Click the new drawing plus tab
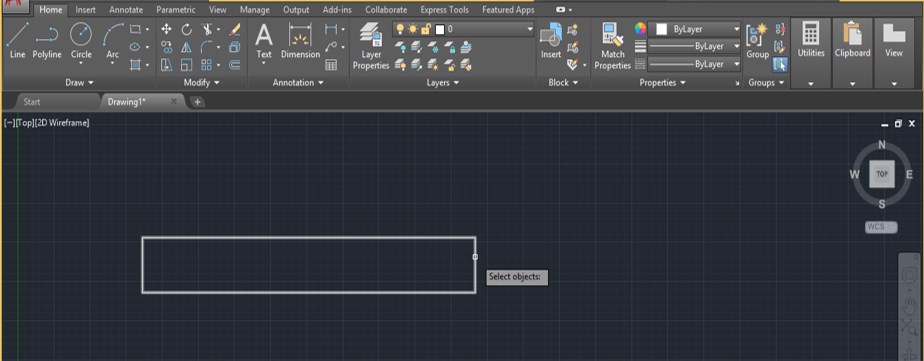This screenshot has width=924, height=361. click(x=197, y=102)
